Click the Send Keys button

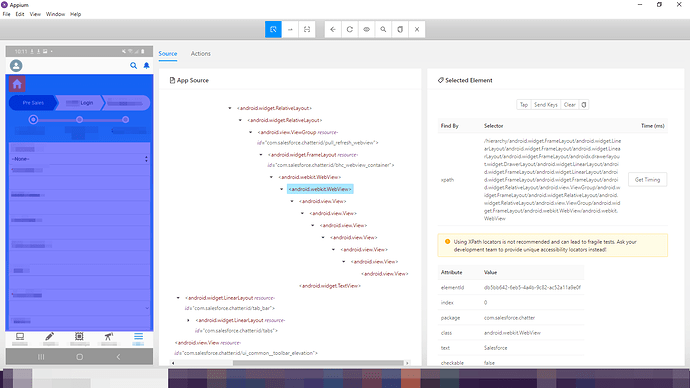(x=546, y=105)
